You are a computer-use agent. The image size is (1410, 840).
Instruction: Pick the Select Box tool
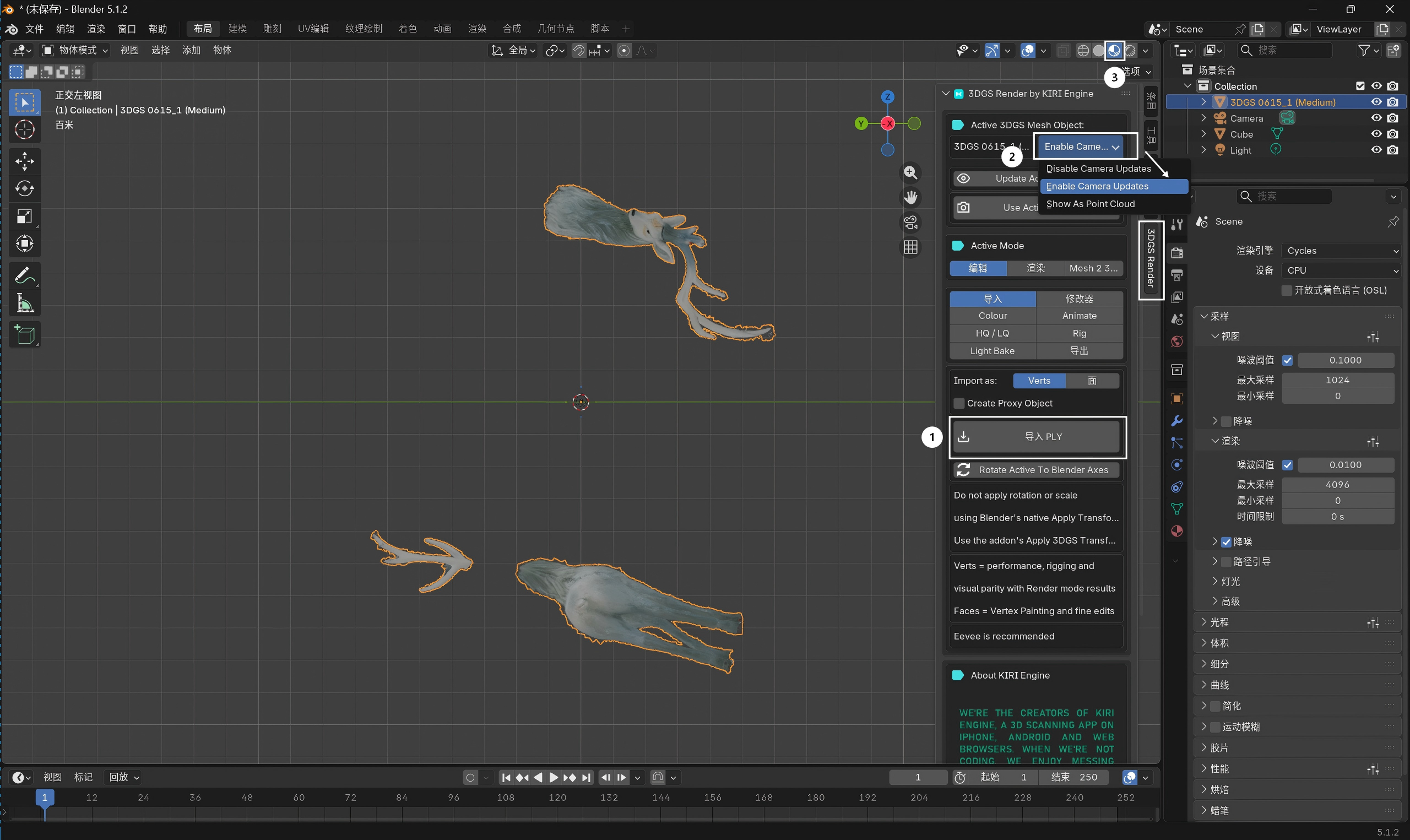click(x=24, y=102)
